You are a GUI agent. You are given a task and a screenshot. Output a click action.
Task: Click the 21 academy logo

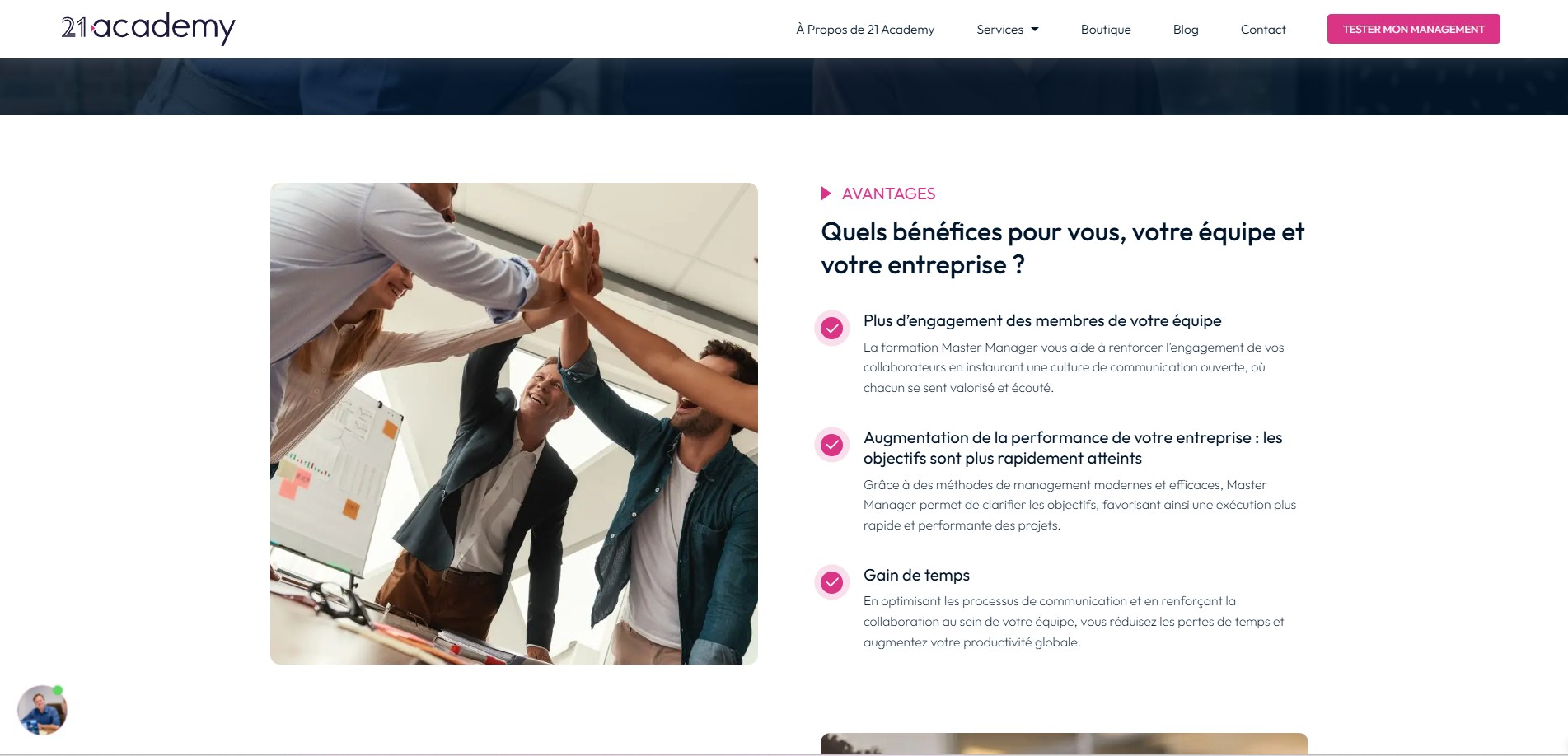[148, 28]
